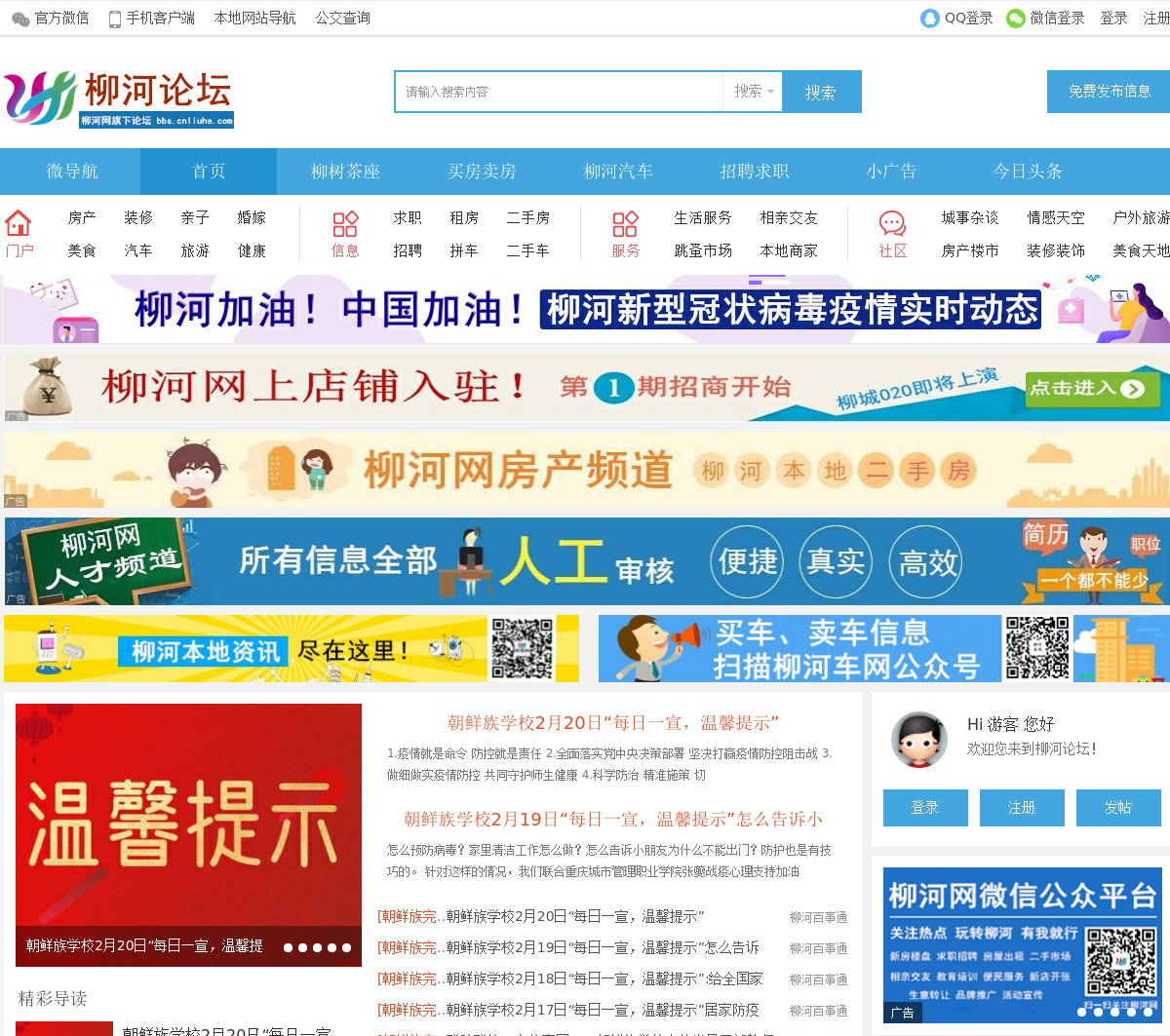This screenshot has height=1036, width=1170.
Task: Click the sidebar 登录 button
Action: pos(925,808)
